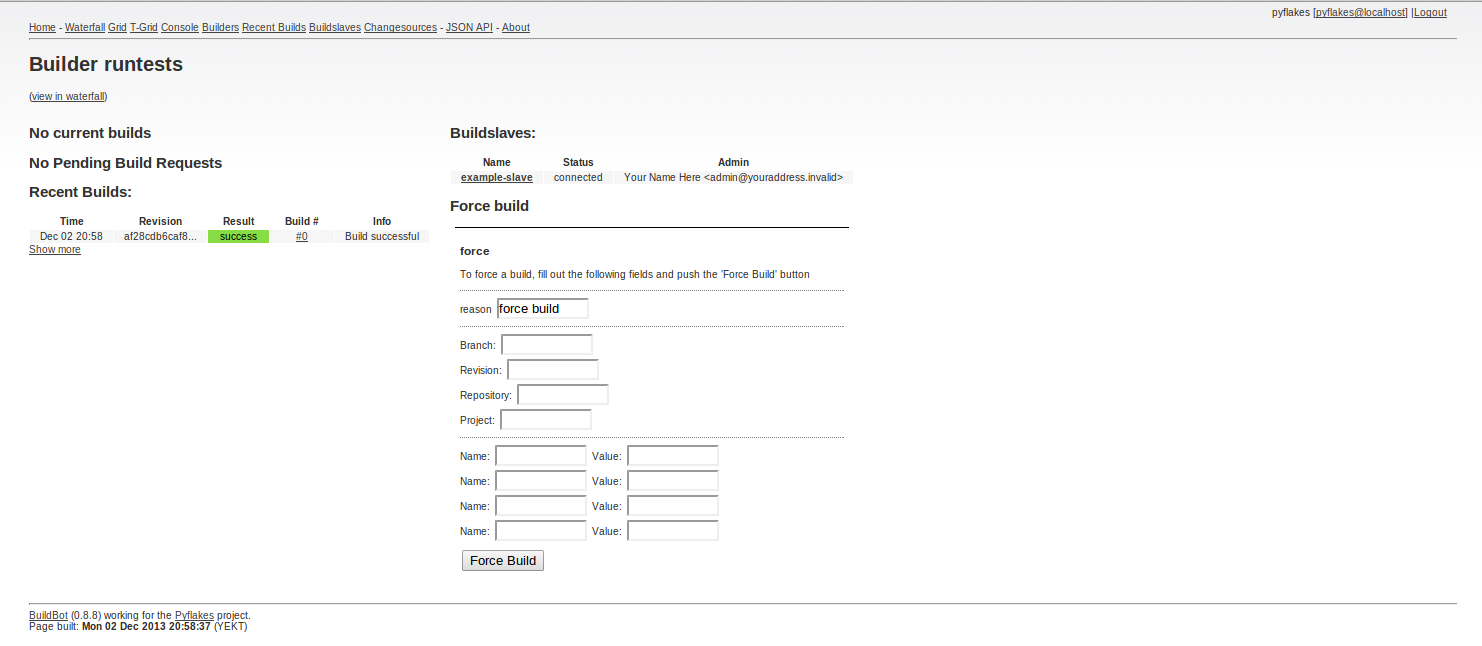Focus the first property Value field
The height and width of the screenshot is (646, 1482).
coord(673,456)
